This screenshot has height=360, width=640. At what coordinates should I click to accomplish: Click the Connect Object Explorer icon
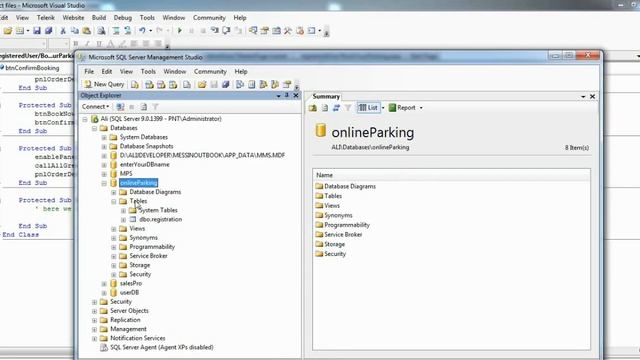[x=120, y=107]
